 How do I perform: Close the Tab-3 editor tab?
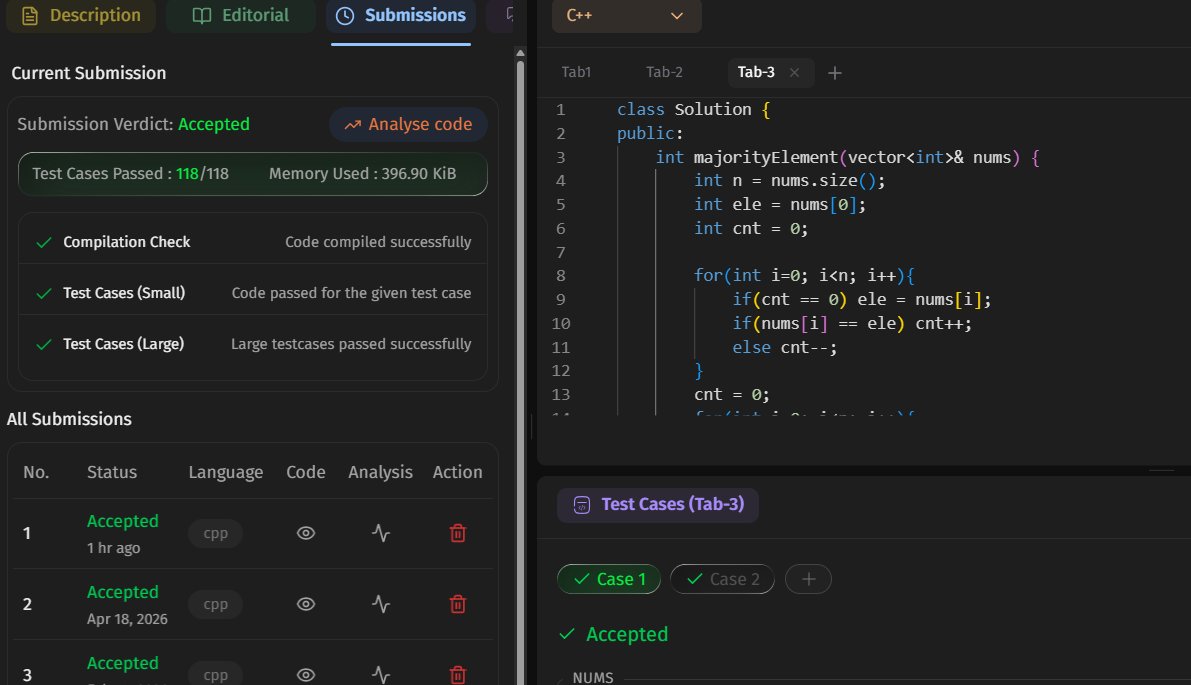pos(794,73)
